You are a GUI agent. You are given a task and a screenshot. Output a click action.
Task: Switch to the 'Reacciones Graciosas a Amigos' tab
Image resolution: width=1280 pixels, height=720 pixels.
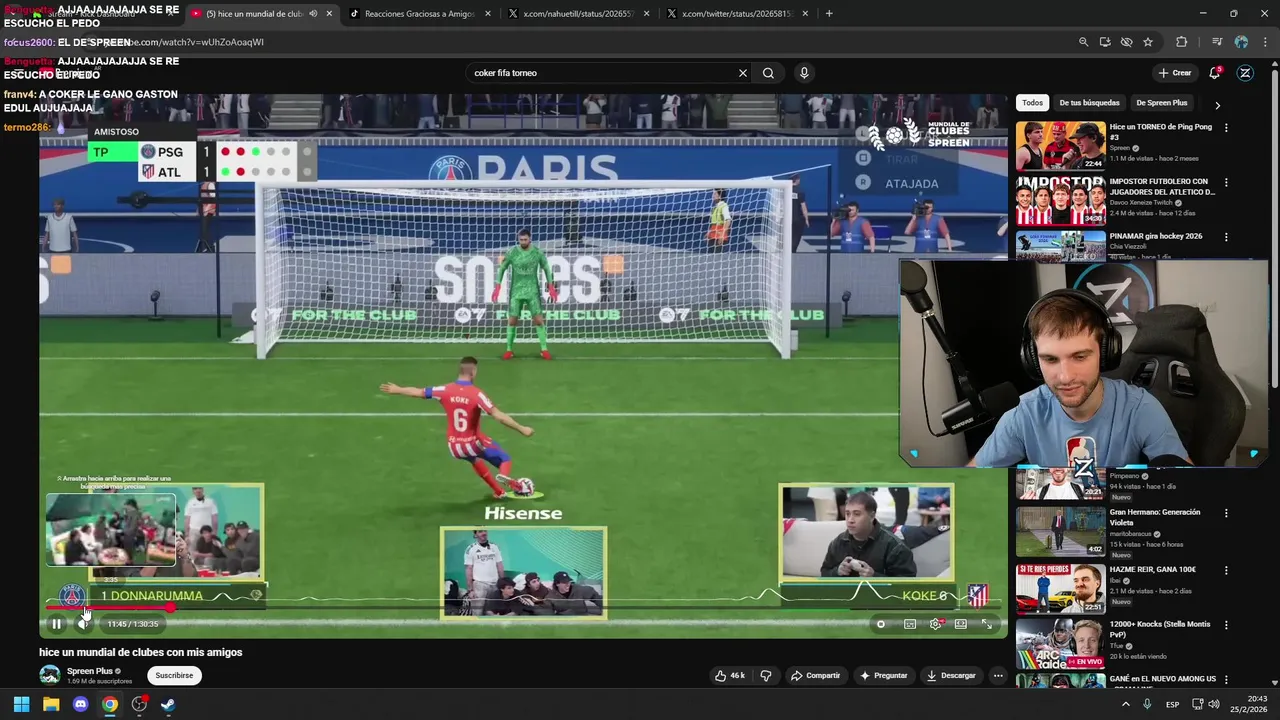pyautogui.click(x=410, y=14)
